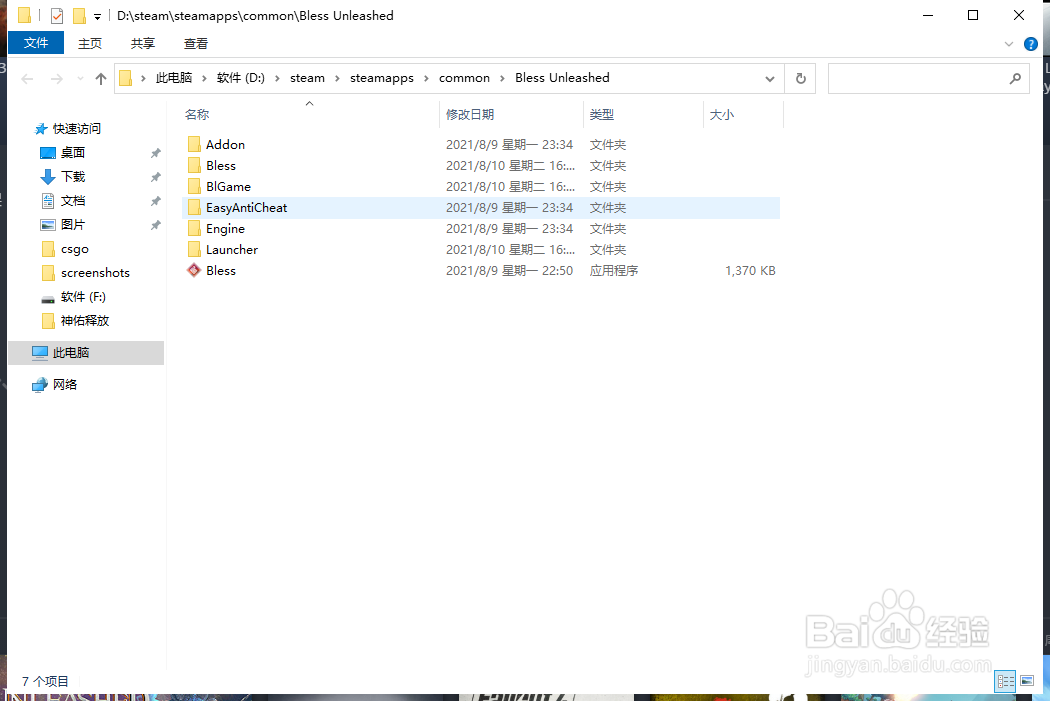Unpin 文档 using its pin icon
Screen dimensions: 1050x701
click(x=155, y=201)
